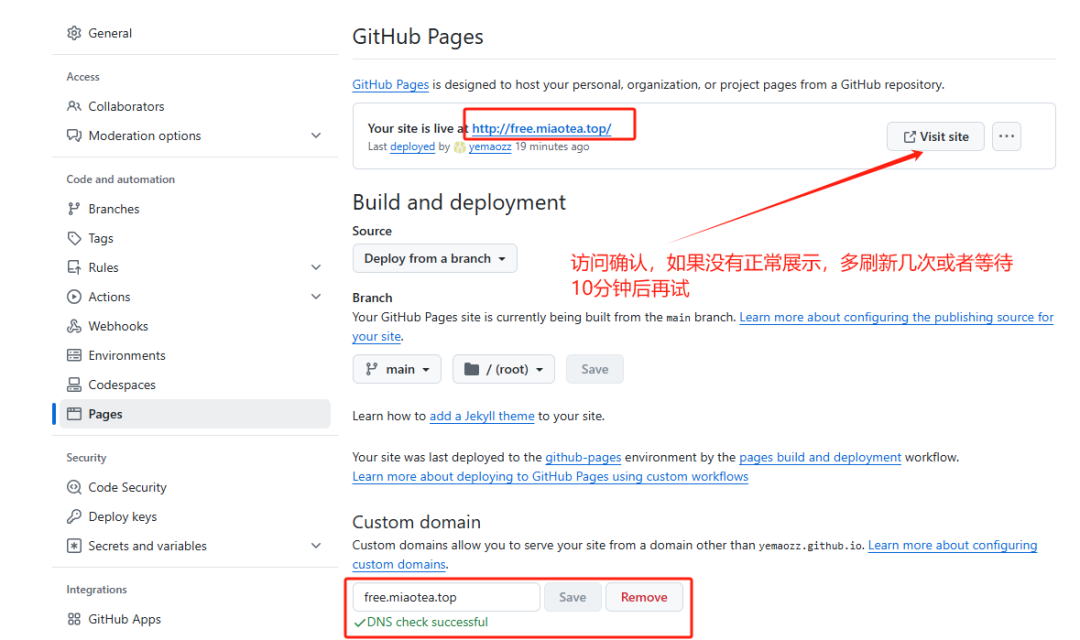Select Tags in the sidebar
This screenshot has width=1080, height=640.
click(101, 238)
